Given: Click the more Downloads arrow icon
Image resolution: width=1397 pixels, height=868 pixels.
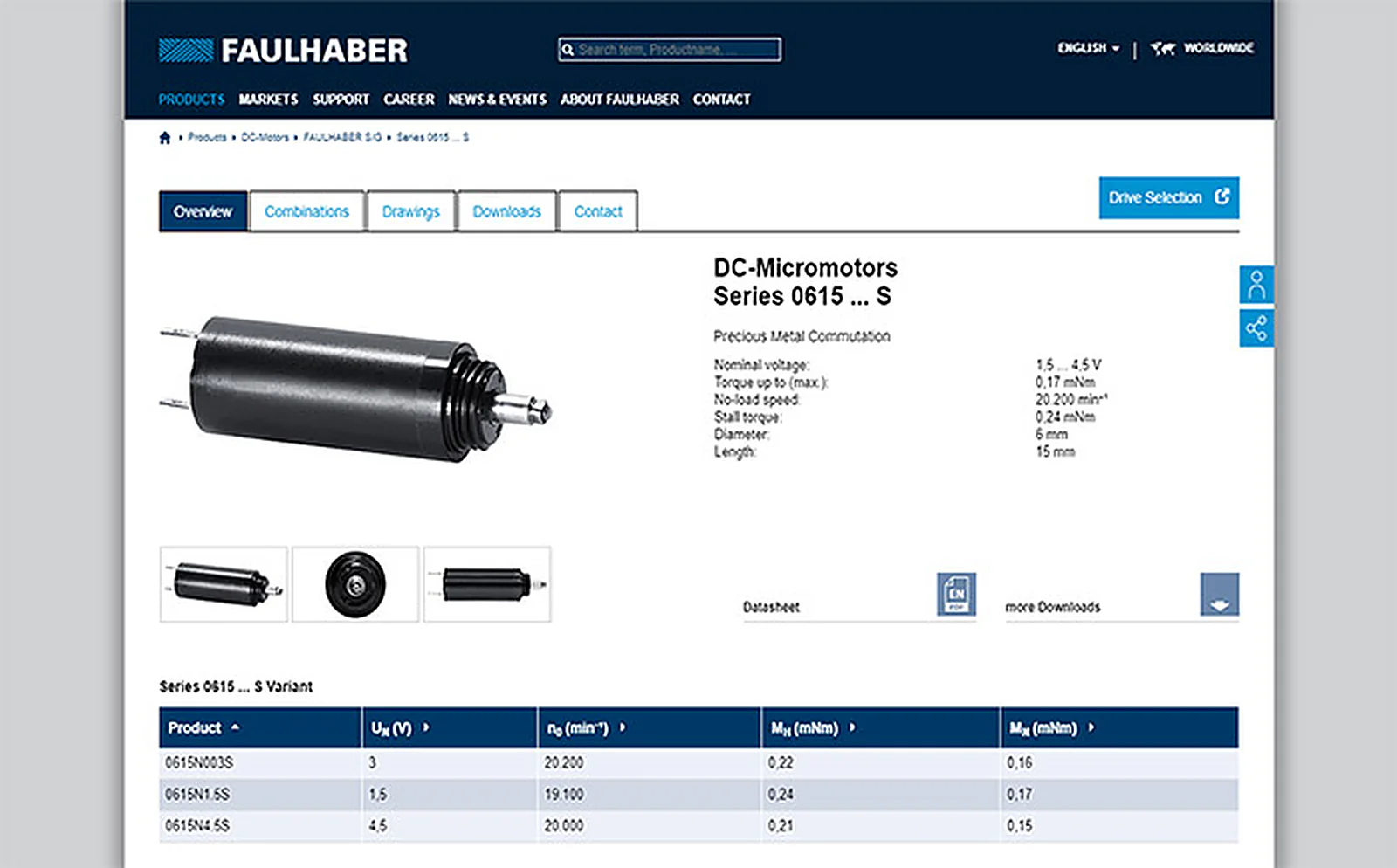Looking at the screenshot, I should [x=1219, y=595].
